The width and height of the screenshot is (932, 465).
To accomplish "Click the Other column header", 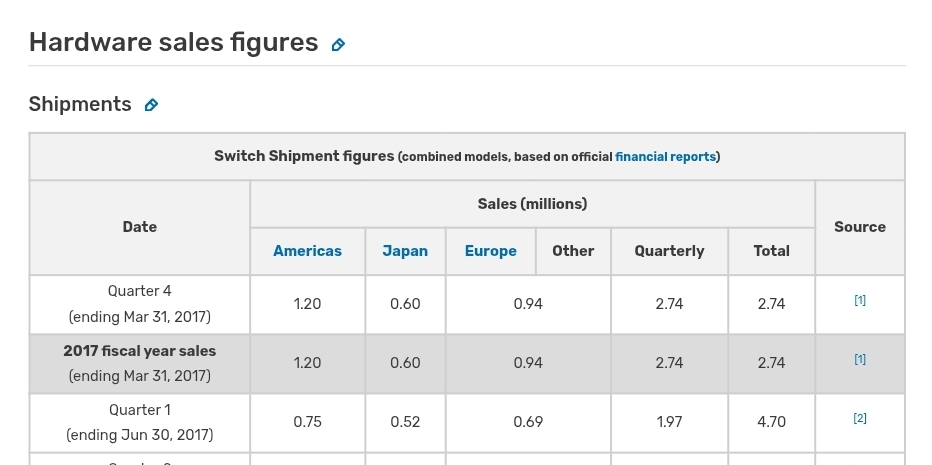I will coord(573,251).
